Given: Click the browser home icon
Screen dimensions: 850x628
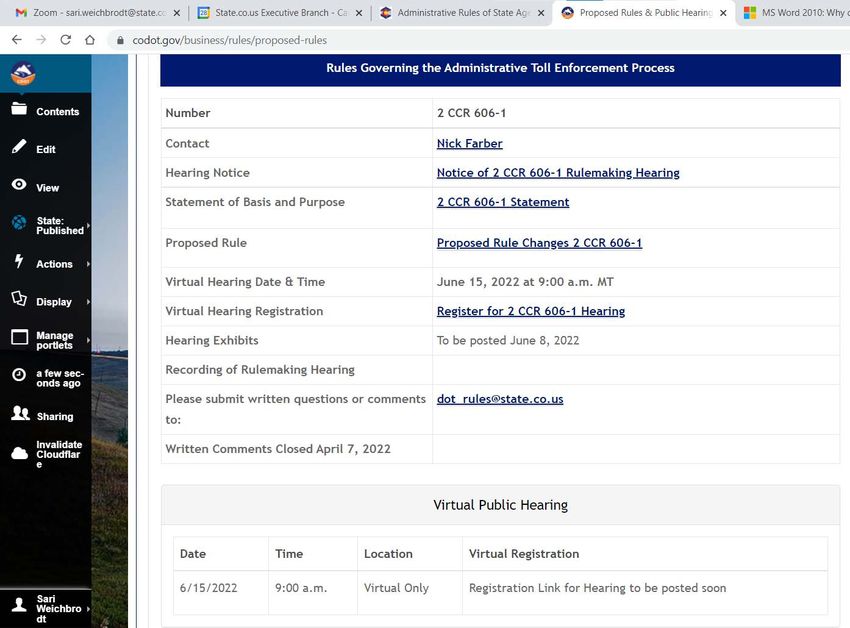Looking at the screenshot, I should (90, 40).
